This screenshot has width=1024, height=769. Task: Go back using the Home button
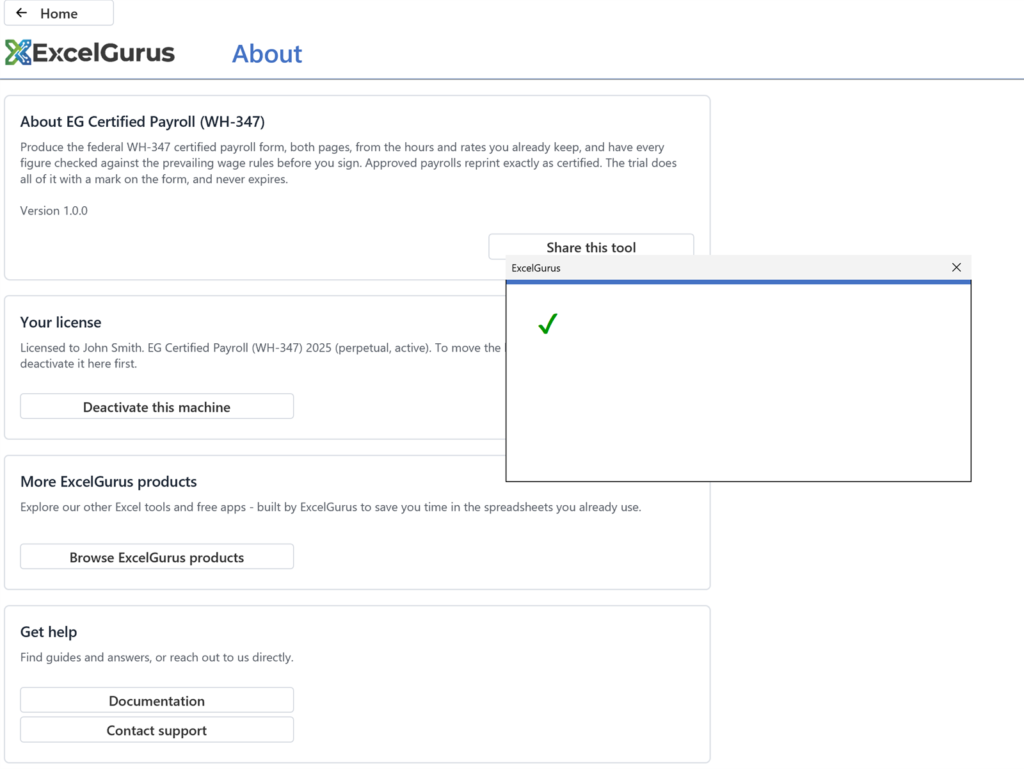(58, 13)
